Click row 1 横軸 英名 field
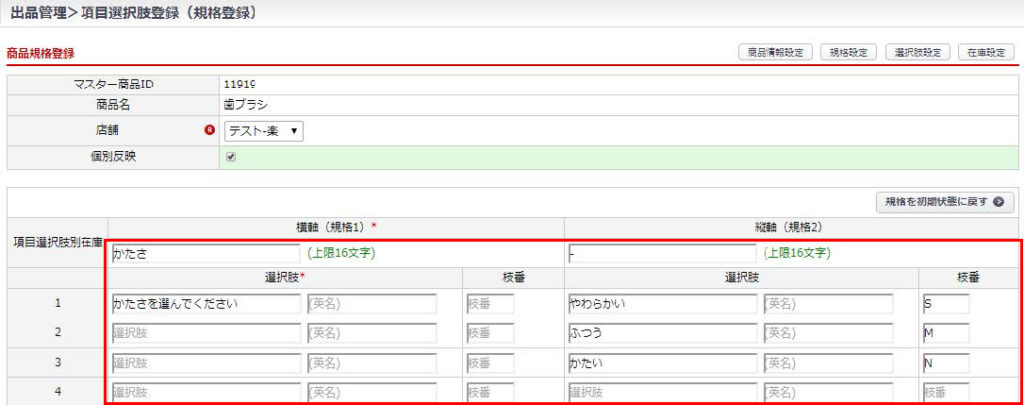The image size is (1024, 405). point(372,304)
